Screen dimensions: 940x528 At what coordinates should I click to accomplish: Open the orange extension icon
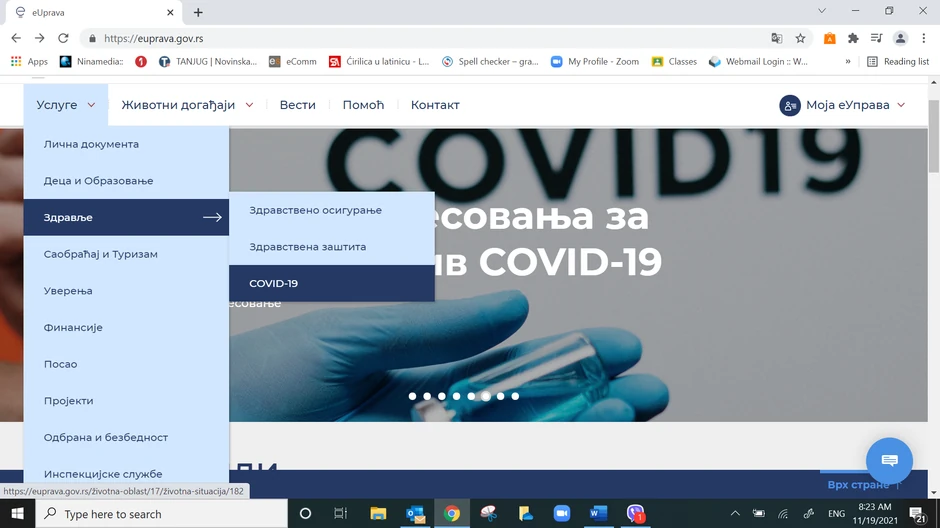(x=830, y=38)
